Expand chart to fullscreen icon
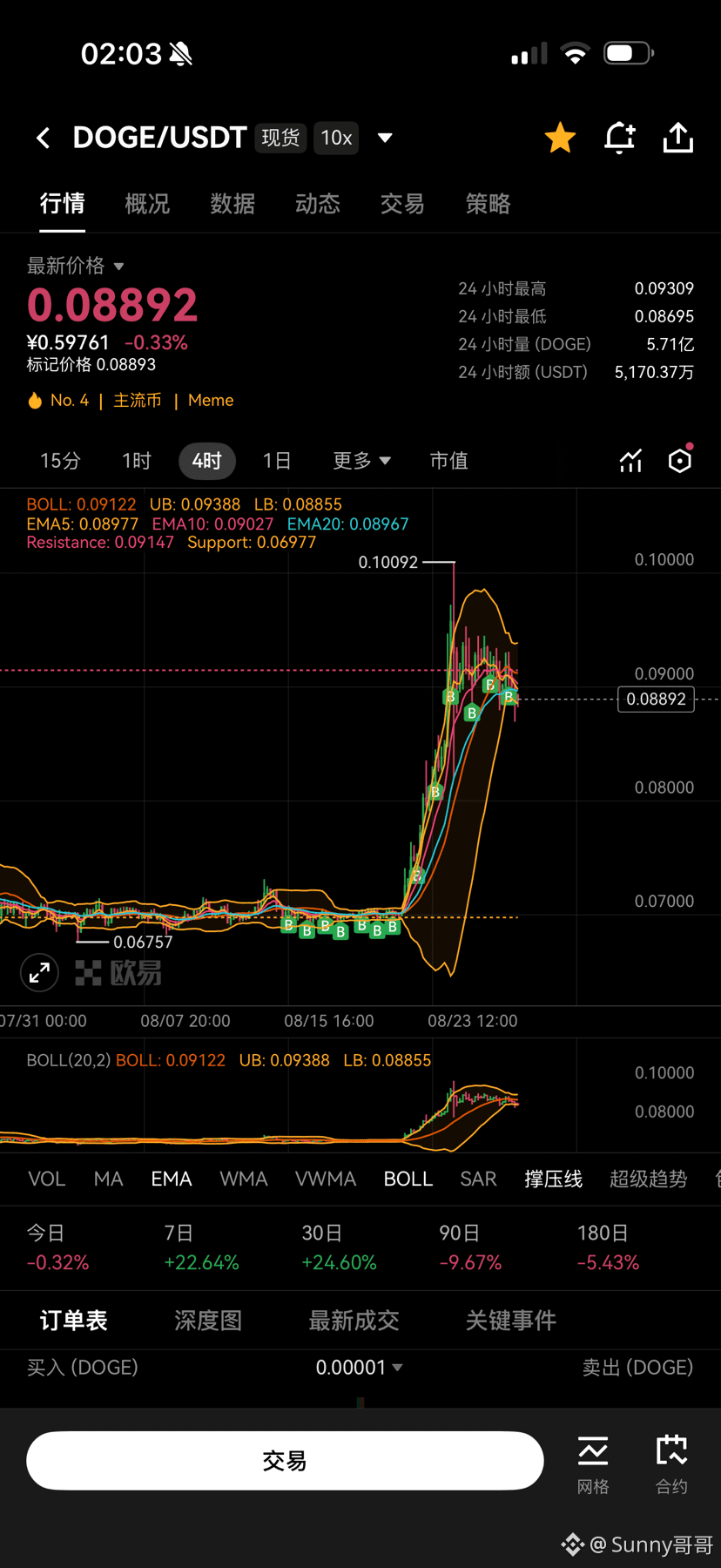The width and height of the screenshot is (721, 1568). [40, 972]
